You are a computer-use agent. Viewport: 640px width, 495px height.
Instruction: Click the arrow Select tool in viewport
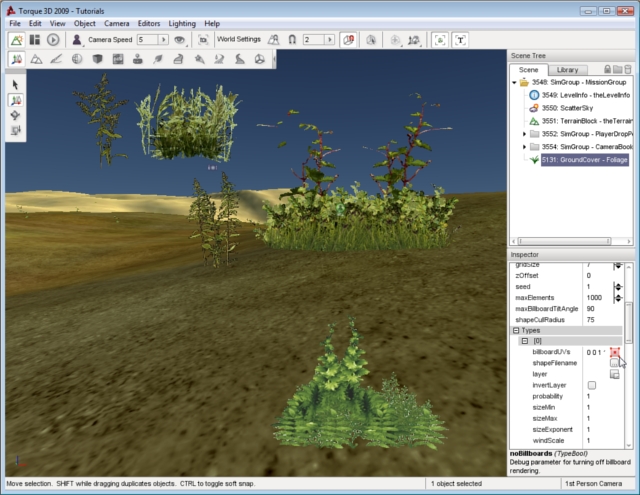pyautogui.click(x=17, y=85)
